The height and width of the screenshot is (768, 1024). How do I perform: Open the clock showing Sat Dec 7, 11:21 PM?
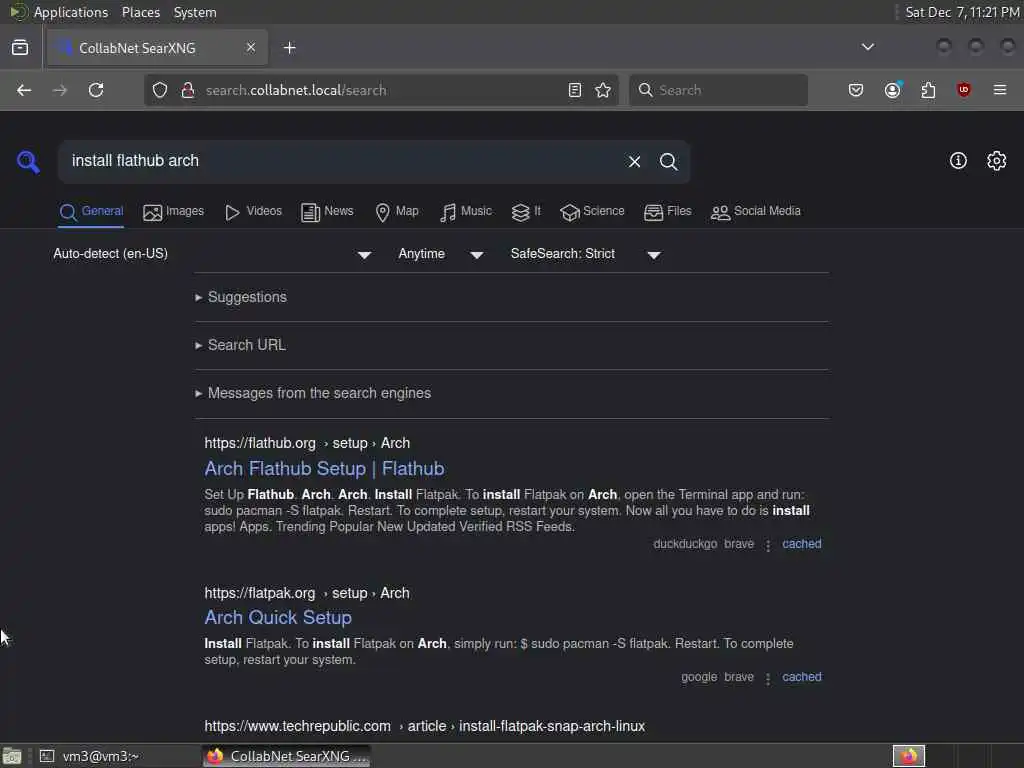[962, 12]
